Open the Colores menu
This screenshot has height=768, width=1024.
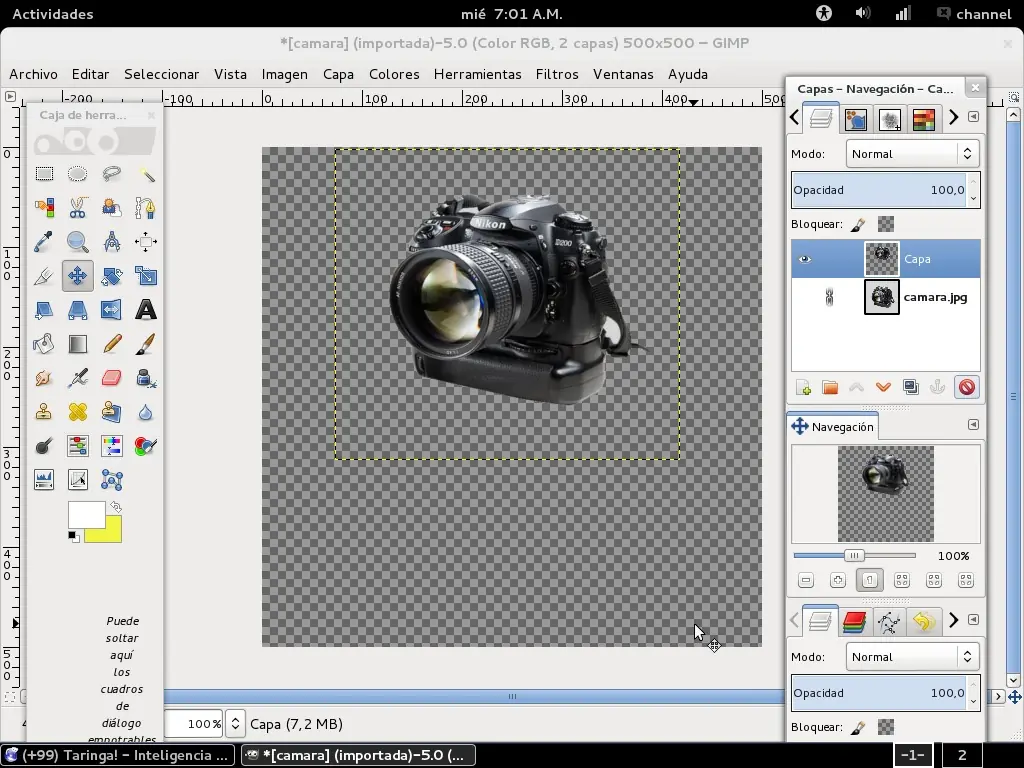394,74
